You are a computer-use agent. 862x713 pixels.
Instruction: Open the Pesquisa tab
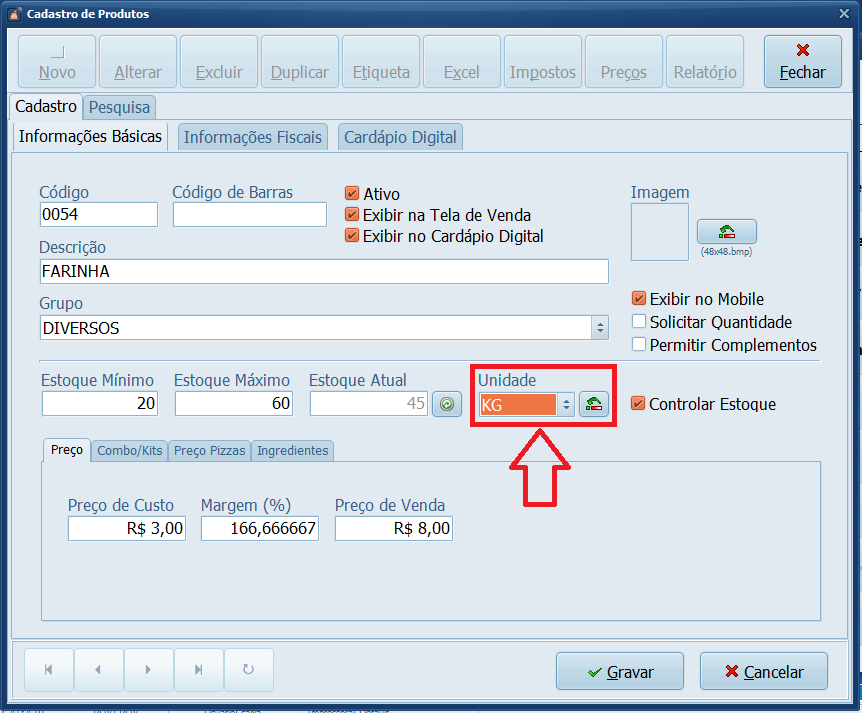(x=119, y=106)
